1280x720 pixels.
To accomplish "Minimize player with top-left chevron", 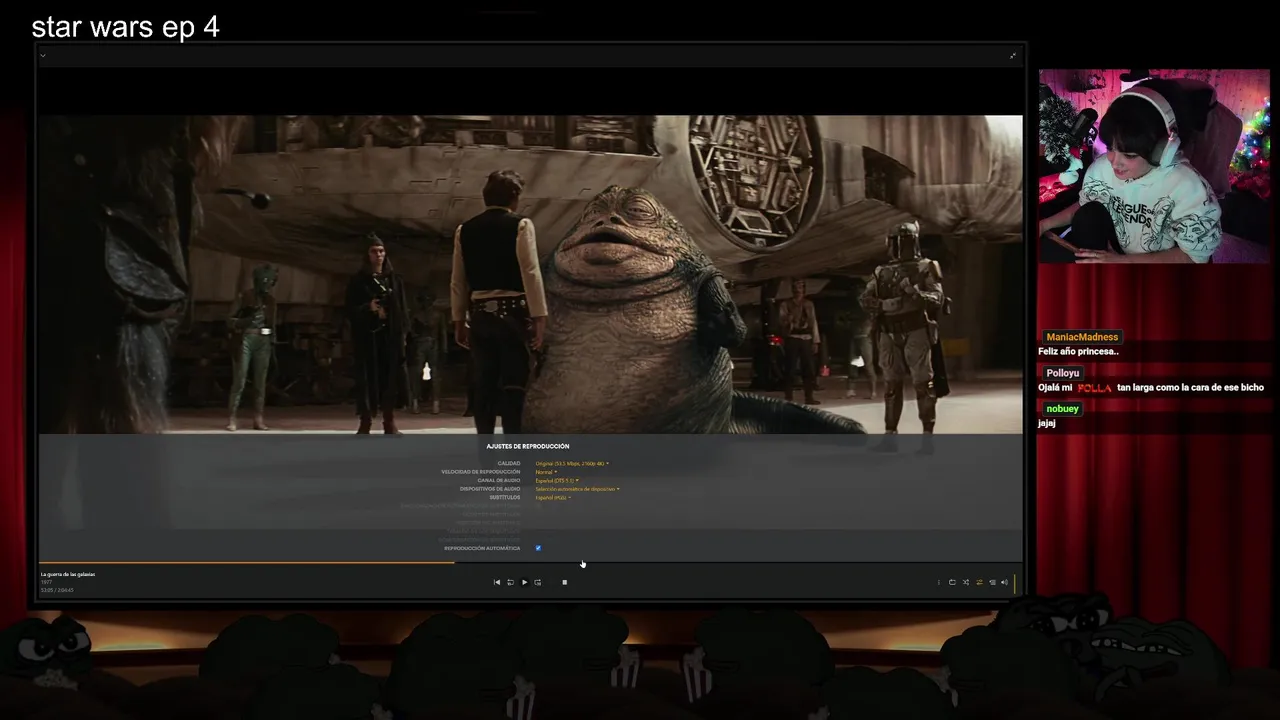I will pyautogui.click(x=43, y=55).
